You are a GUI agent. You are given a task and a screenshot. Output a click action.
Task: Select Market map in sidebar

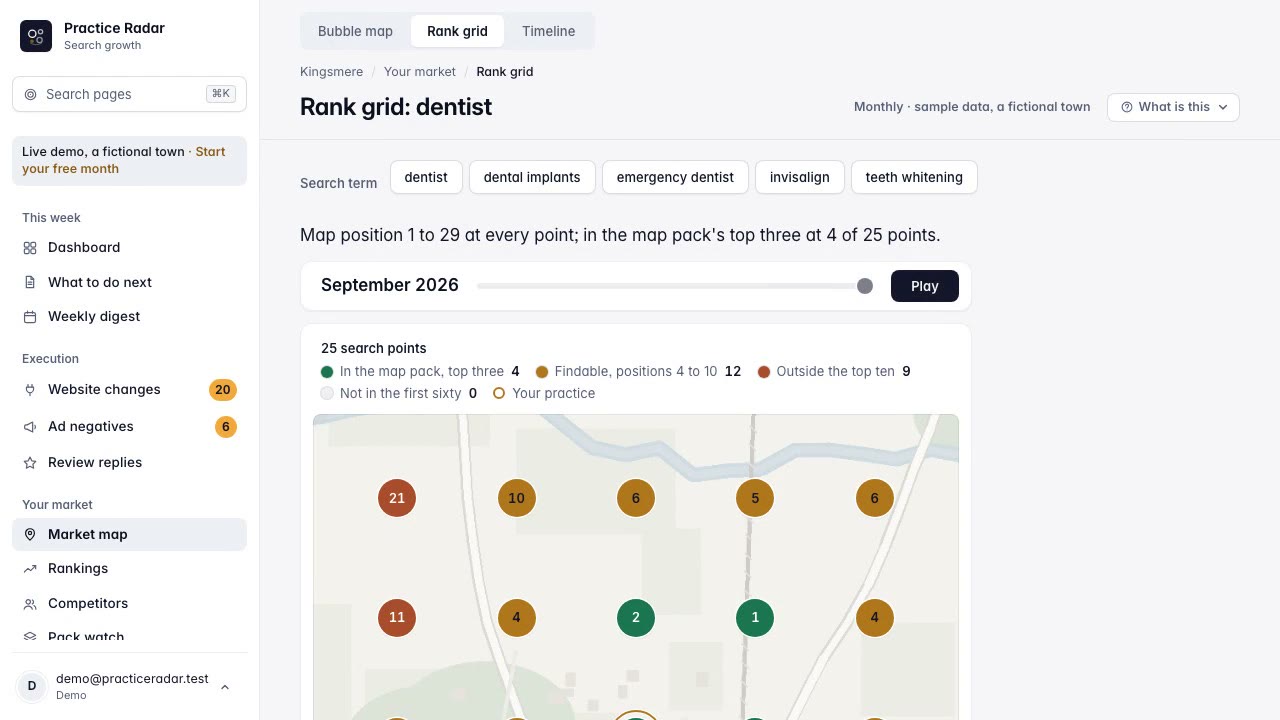point(129,534)
